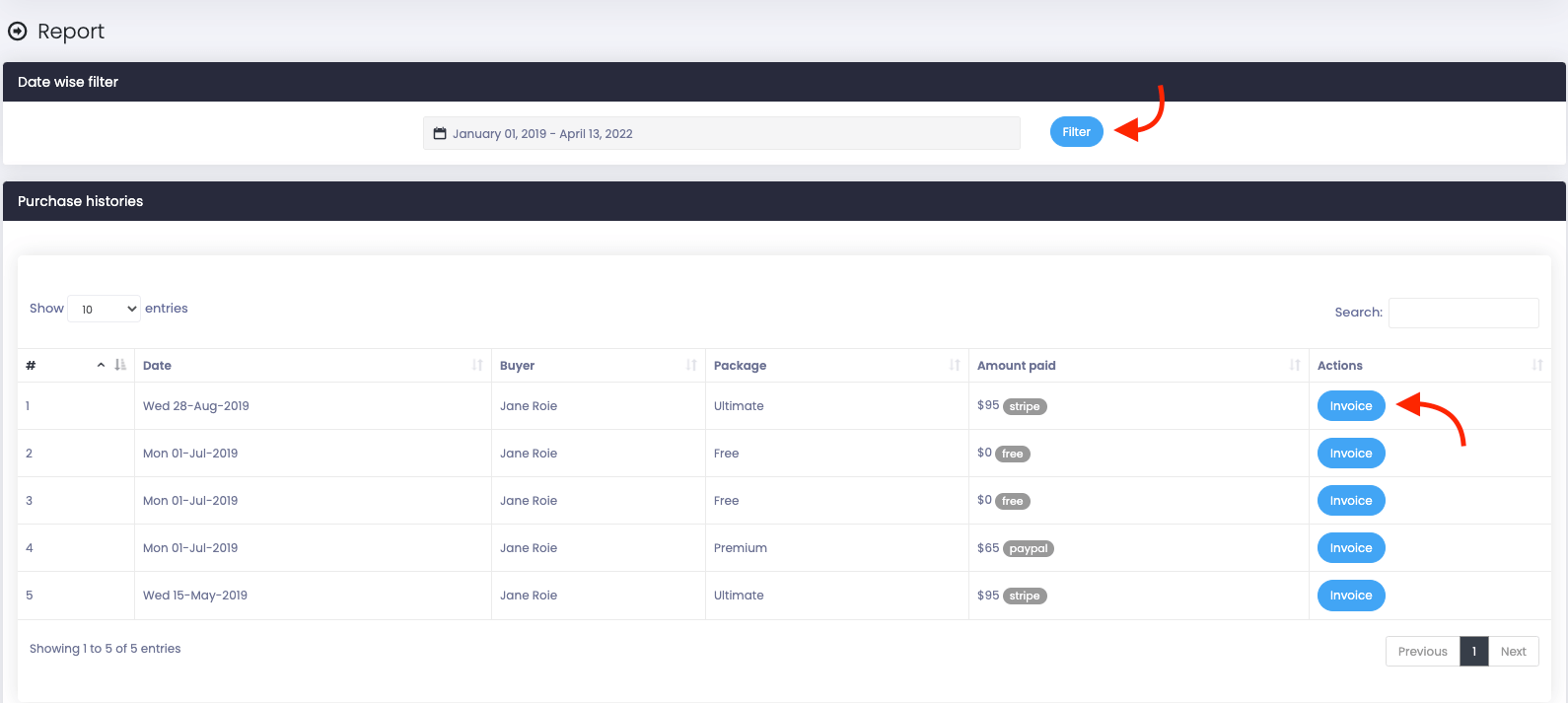The height and width of the screenshot is (703, 1568).
Task: Click calendar icon in date range field
Action: [440, 133]
